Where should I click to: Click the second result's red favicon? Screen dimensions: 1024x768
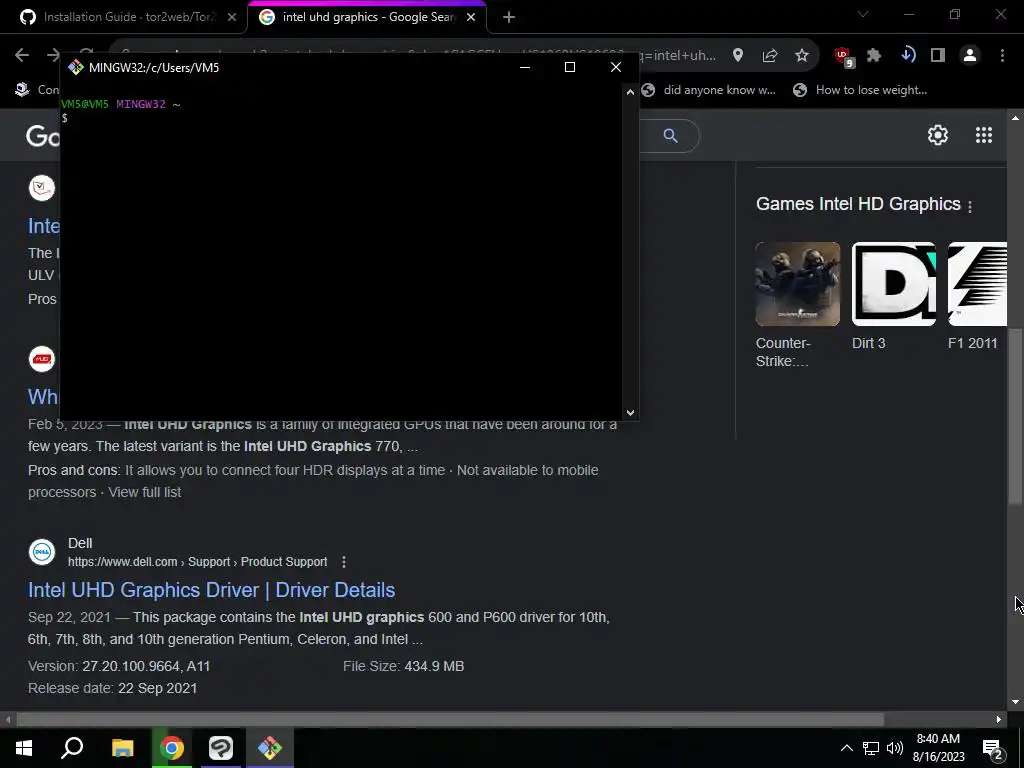[42, 359]
